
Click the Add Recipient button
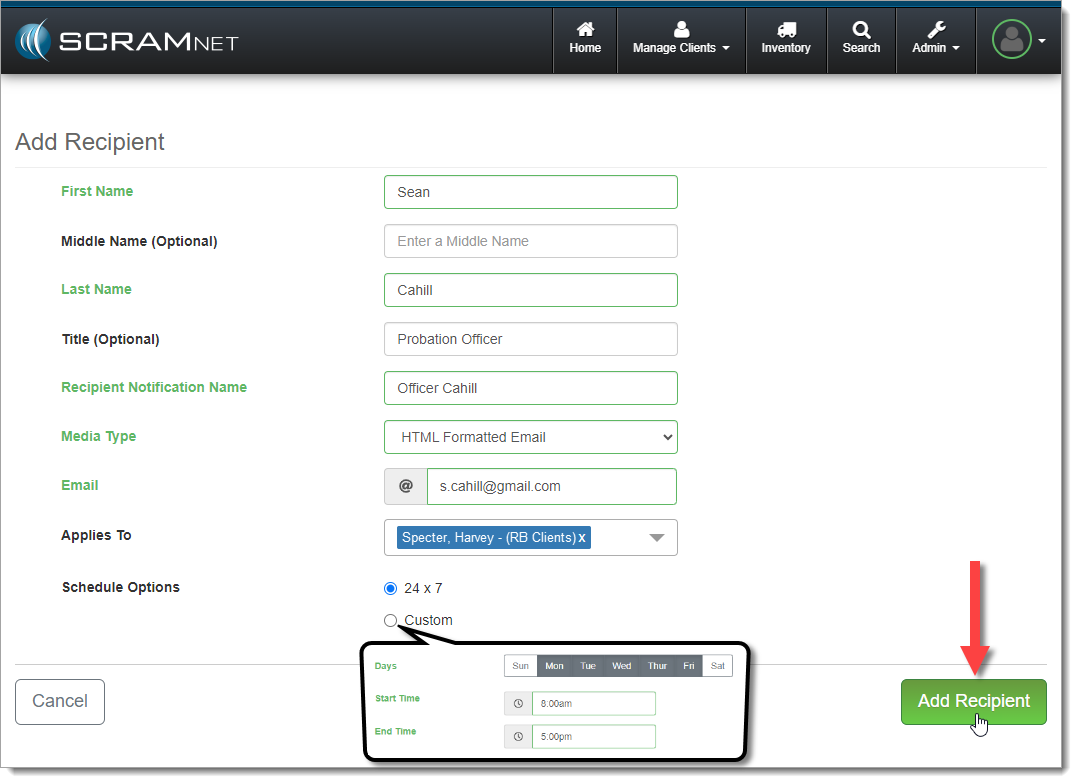click(x=973, y=701)
